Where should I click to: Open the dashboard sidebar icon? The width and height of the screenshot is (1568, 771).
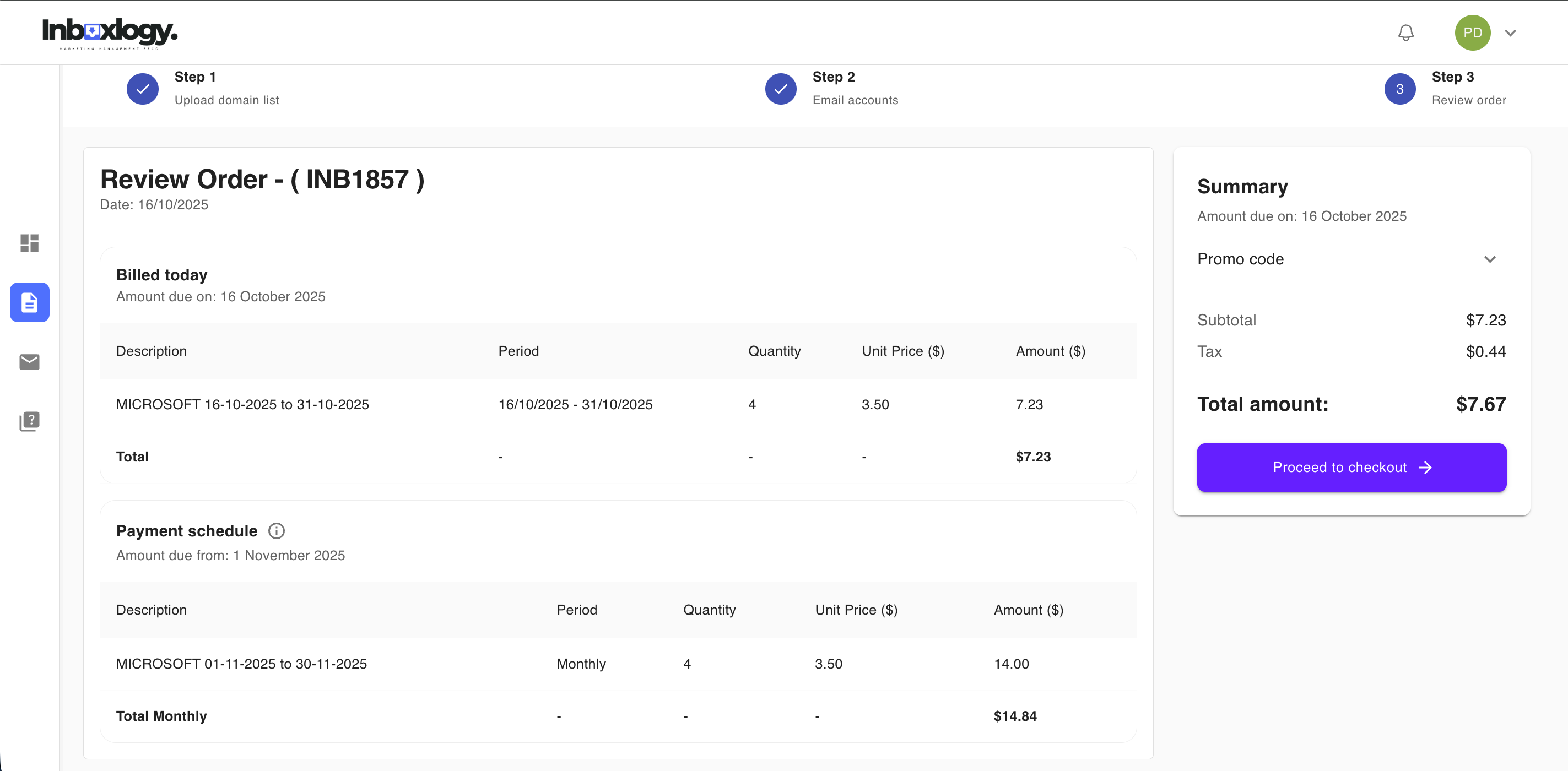[x=29, y=243]
